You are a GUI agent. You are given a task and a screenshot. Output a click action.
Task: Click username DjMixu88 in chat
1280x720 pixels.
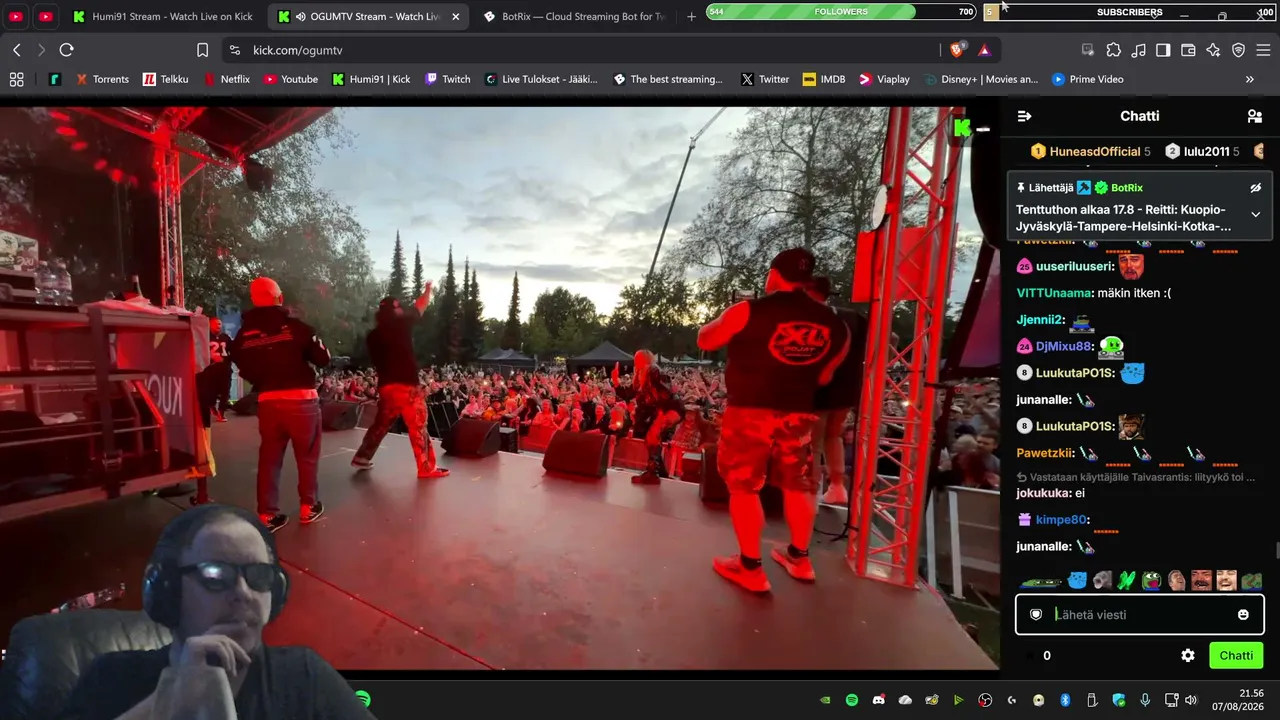point(1063,346)
